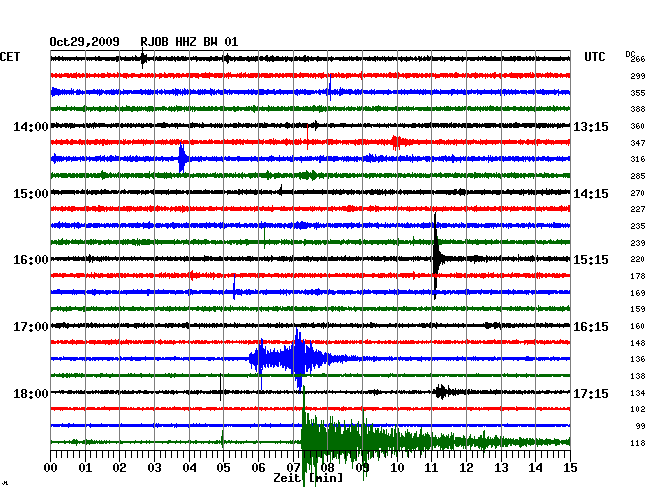Screen dimensions: 650x494
Task: Click the DC value 136
Action: (x=638, y=359)
